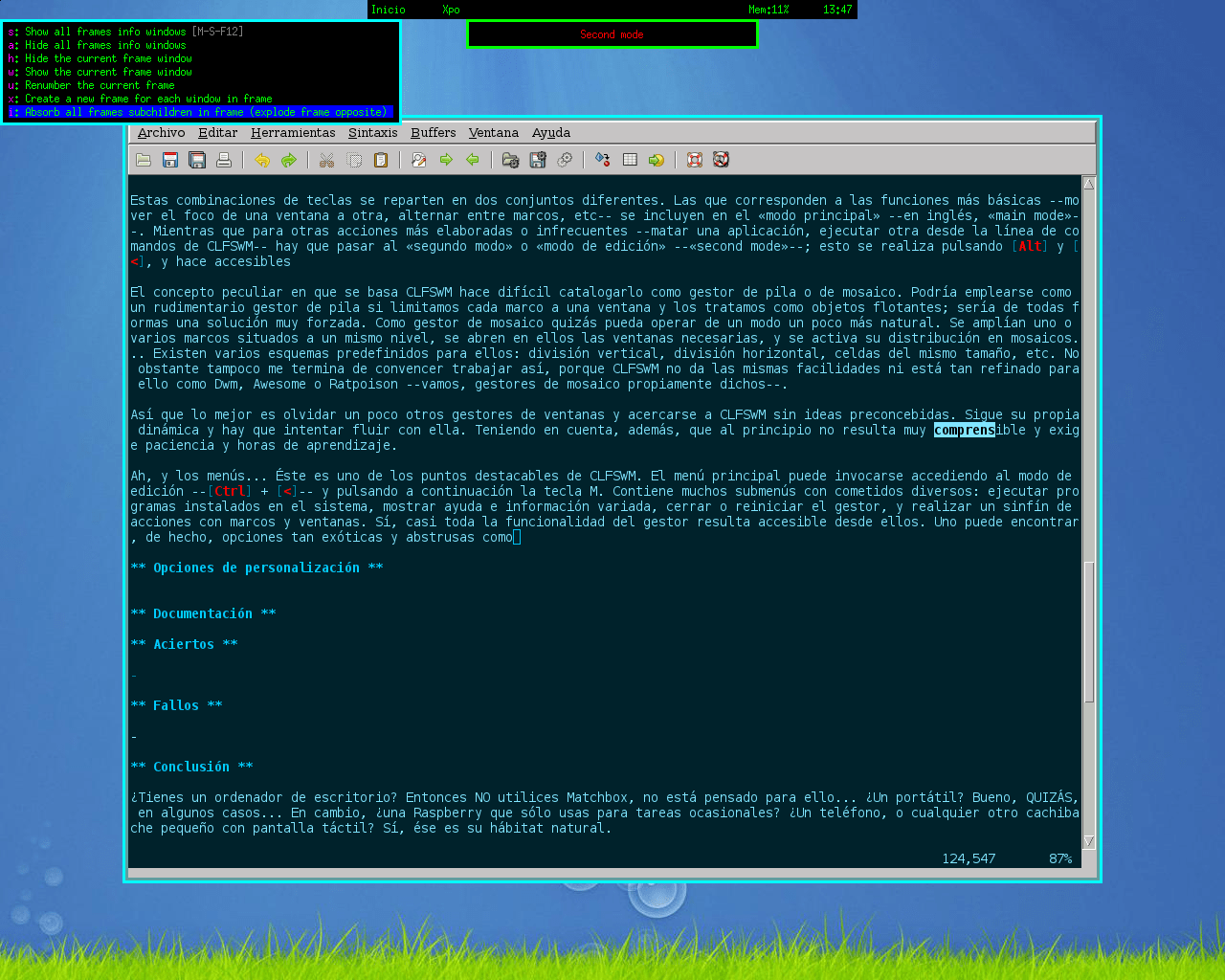Viewport: 1225px width, 980px height.
Task: Click the cursor position '124,547' in status line
Action: click(x=969, y=858)
